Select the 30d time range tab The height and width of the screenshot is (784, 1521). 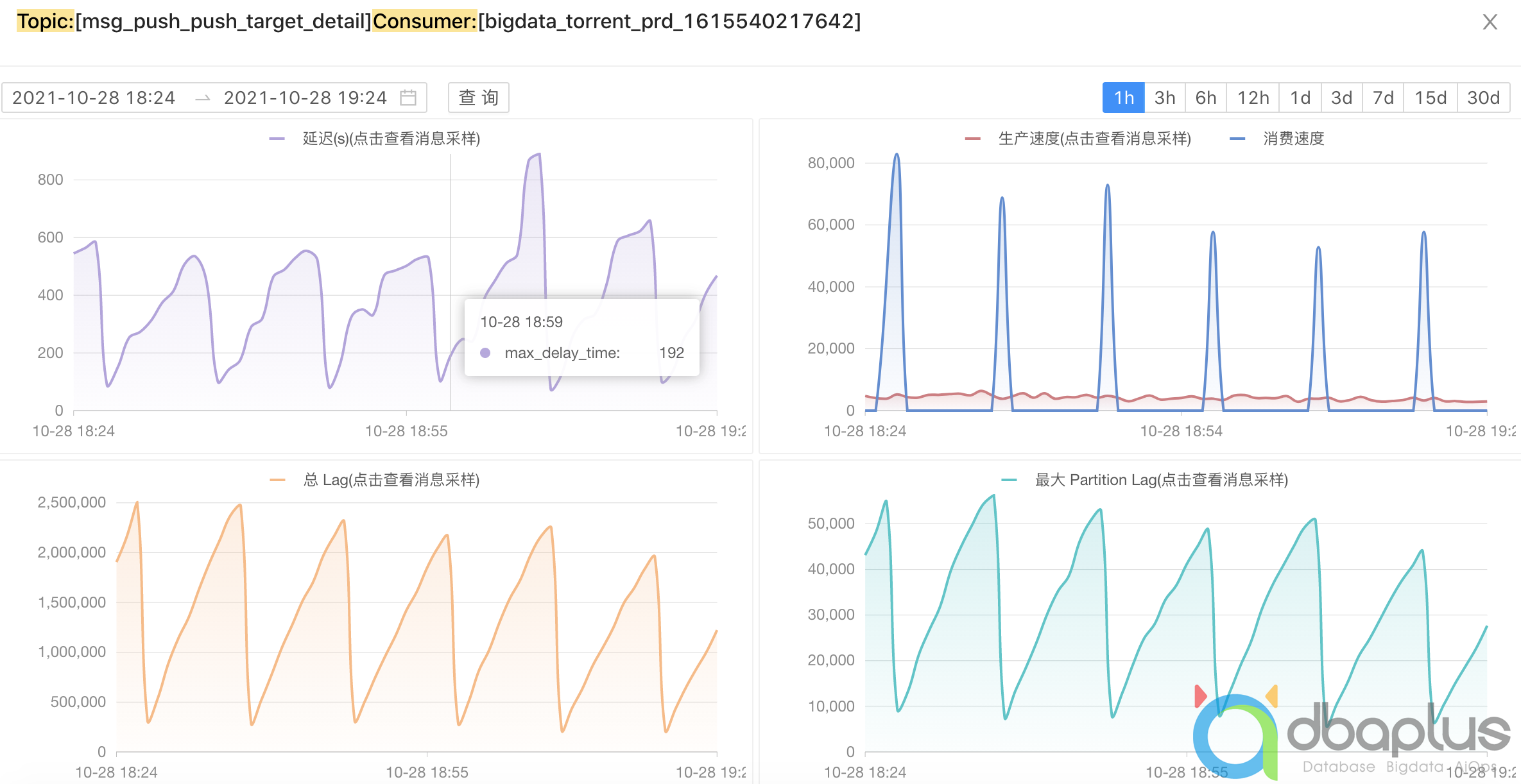click(x=1483, y=98)
